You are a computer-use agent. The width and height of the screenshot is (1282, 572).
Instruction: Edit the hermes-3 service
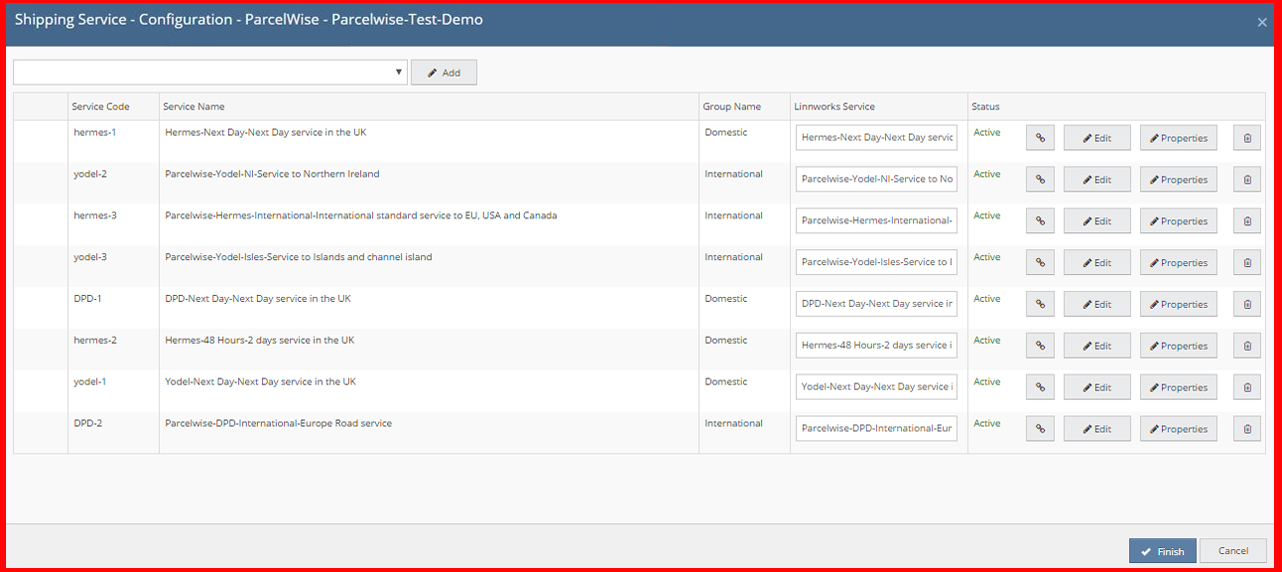point(1097,221)
